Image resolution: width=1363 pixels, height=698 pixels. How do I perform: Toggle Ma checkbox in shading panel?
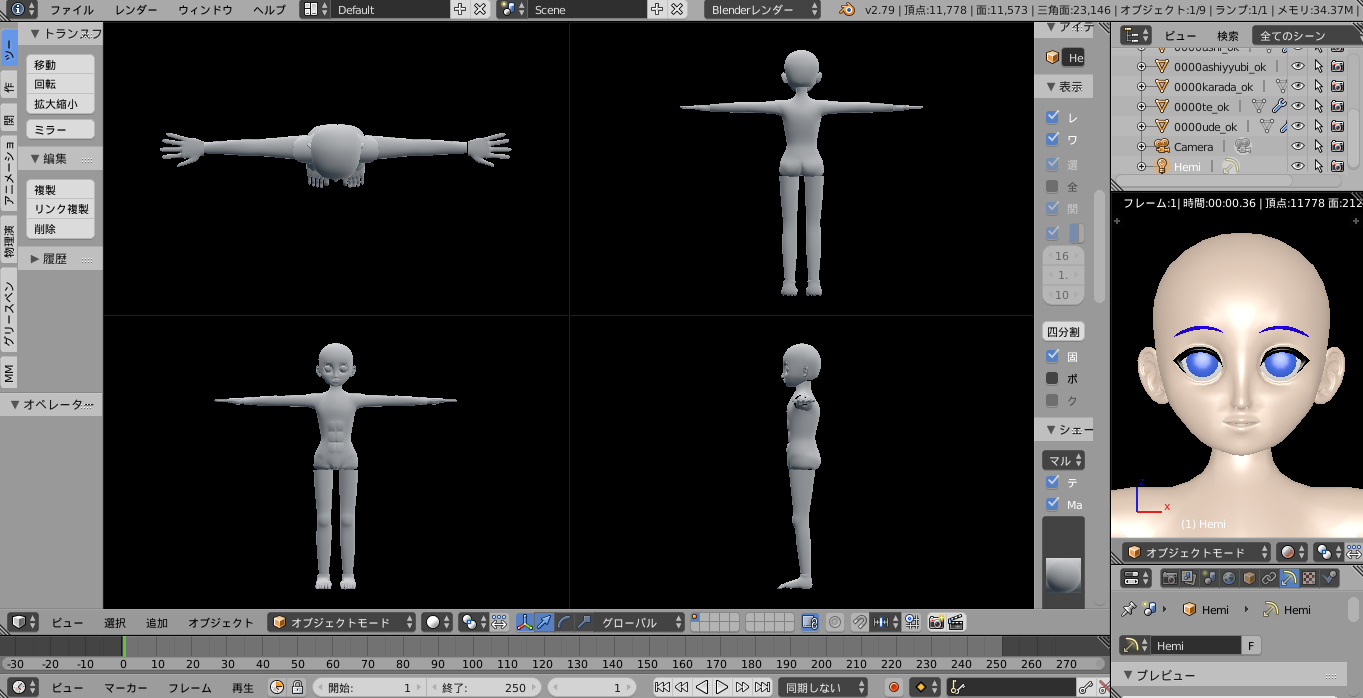tap(1052, 504)
